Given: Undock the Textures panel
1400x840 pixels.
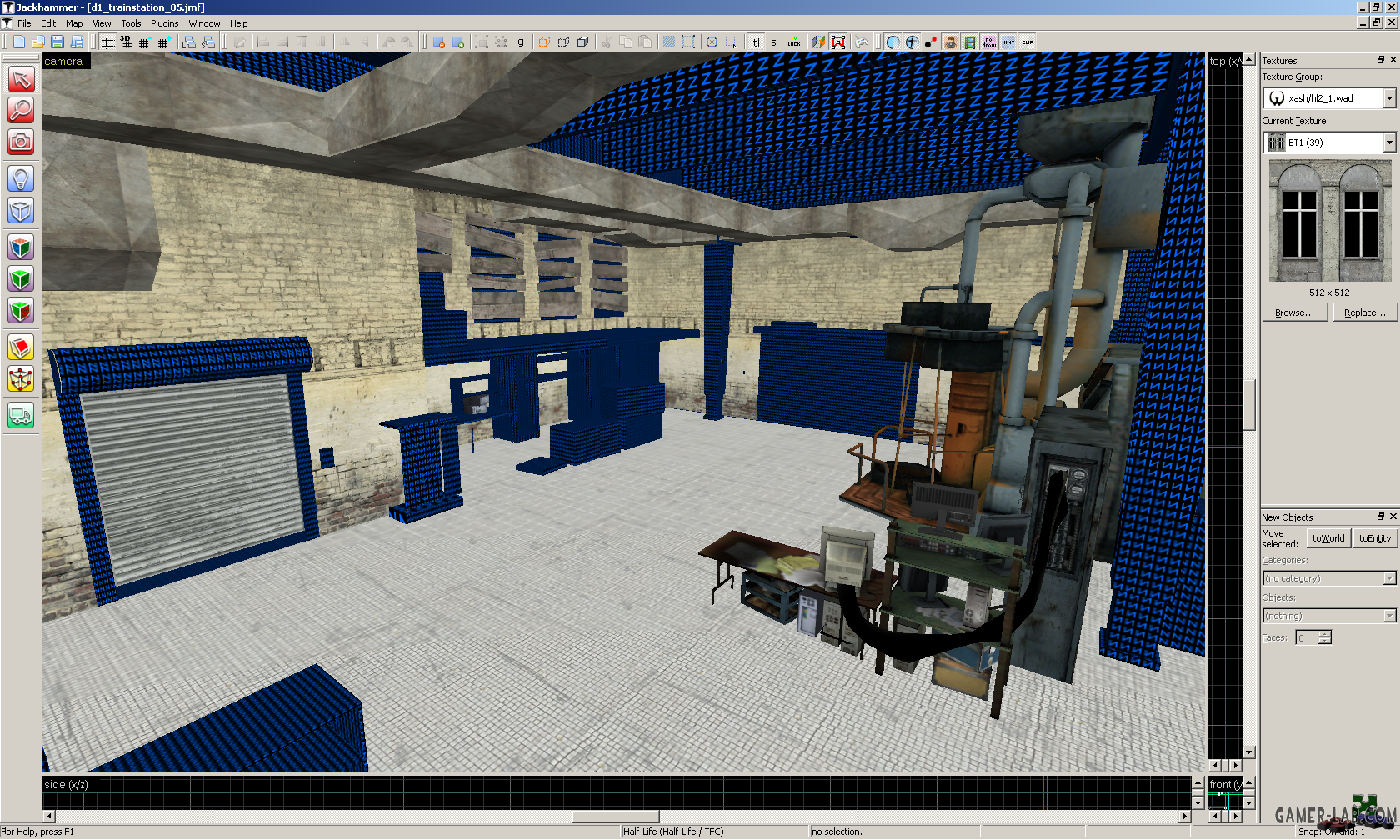Looking at the screenshot, I should 1381,60.
